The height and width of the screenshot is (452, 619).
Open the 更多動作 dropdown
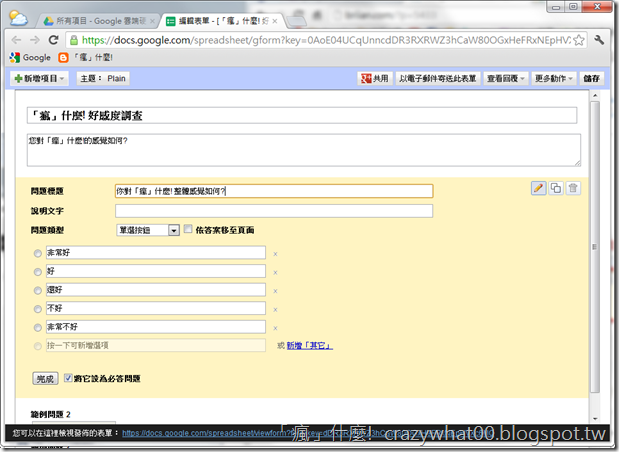point(553,79)
